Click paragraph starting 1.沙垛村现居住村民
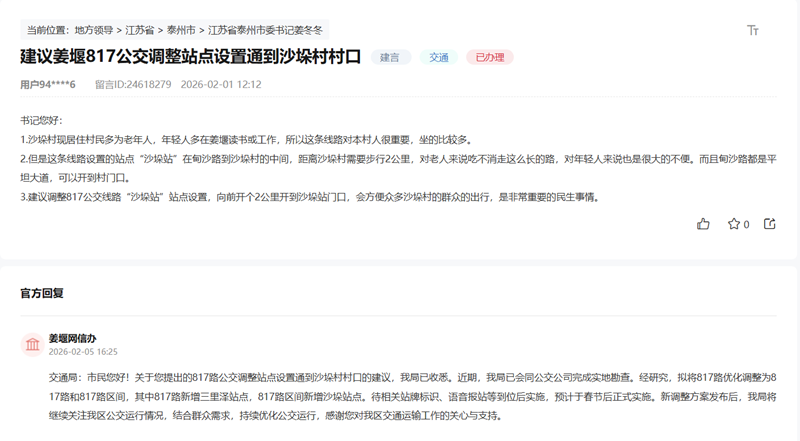The width and height of the screenshot is (800, 441). (247, 140)
